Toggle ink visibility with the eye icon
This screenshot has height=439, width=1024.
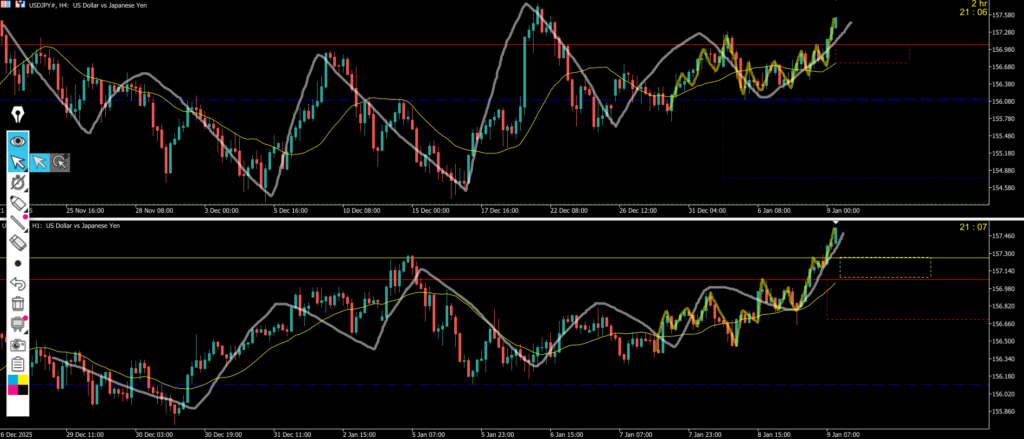point(18,142)
